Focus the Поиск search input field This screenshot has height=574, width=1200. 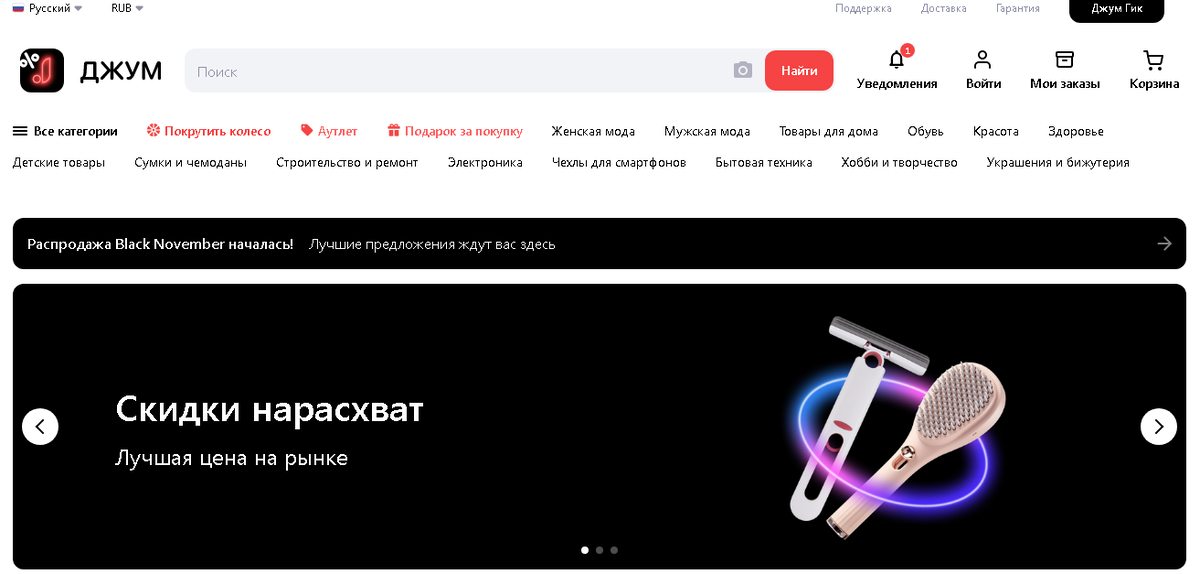(460, 71)
